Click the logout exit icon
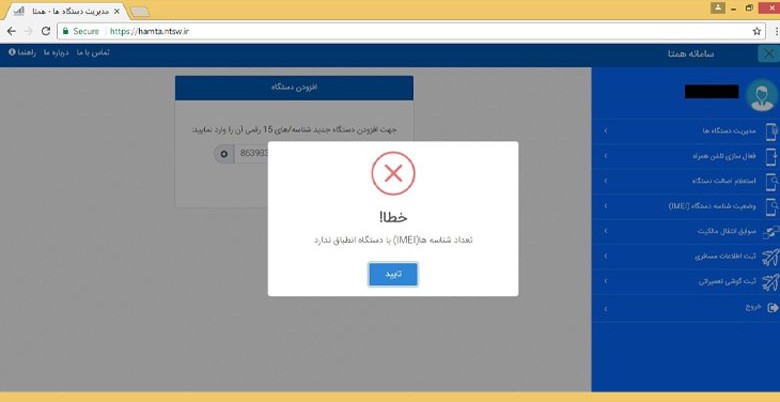The width and height of the screenshot is (780, 402). pos(773,308)
